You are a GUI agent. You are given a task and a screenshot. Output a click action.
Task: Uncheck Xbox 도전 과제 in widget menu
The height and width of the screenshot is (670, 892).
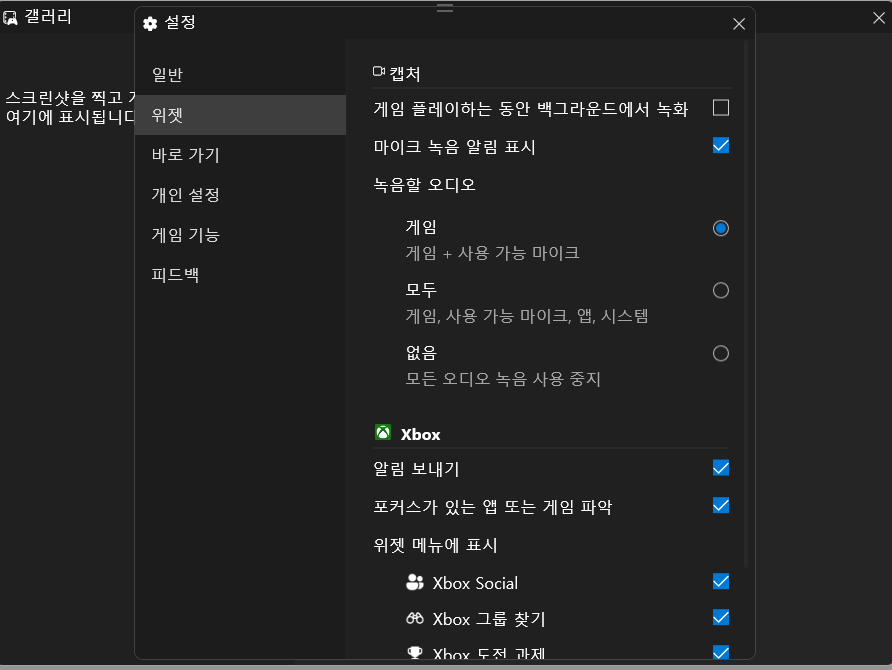coord(721,652)
